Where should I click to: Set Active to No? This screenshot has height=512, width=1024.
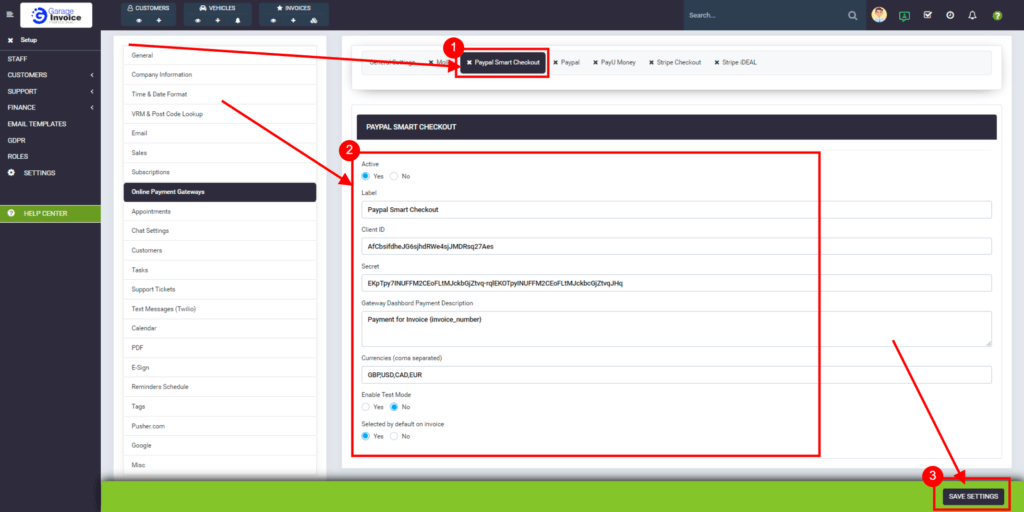coord(394,176)
